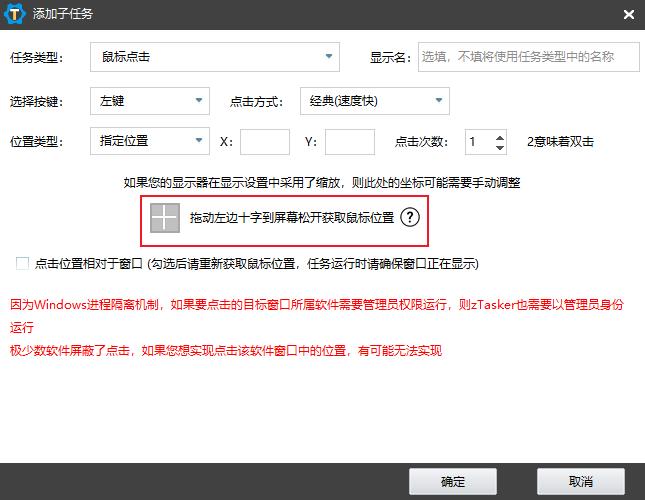Click the 添加子任务 title text
This screenshot has width=645, height=500.
[63, 14]
